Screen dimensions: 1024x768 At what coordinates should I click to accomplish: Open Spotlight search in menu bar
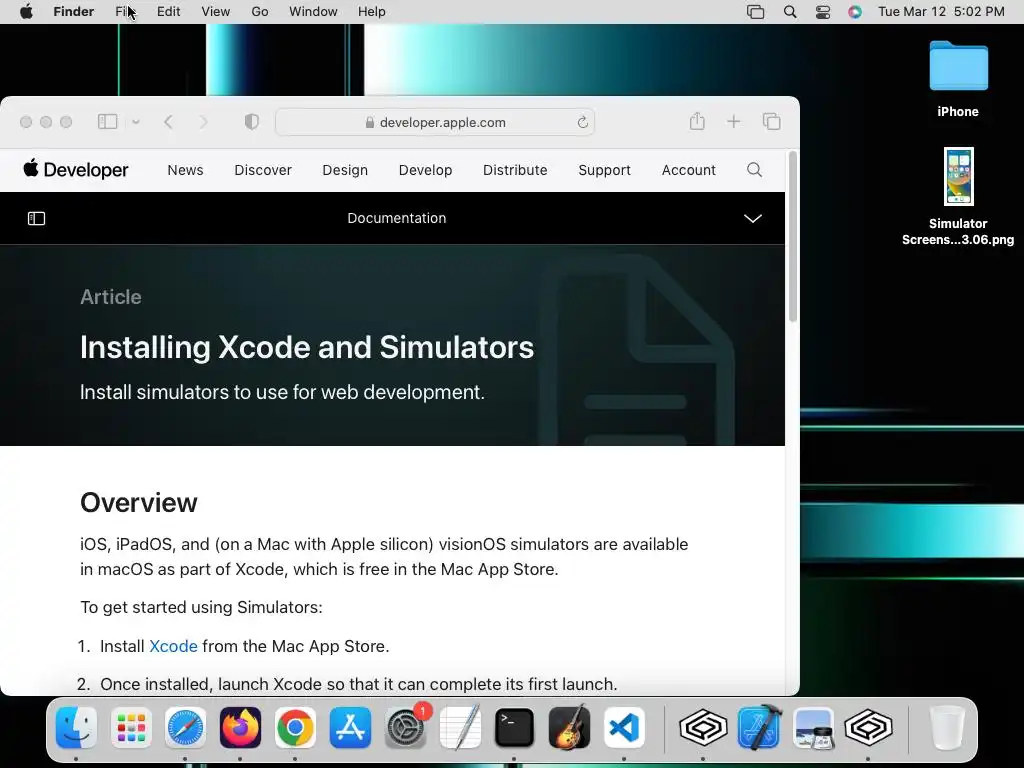pos(790,12)
